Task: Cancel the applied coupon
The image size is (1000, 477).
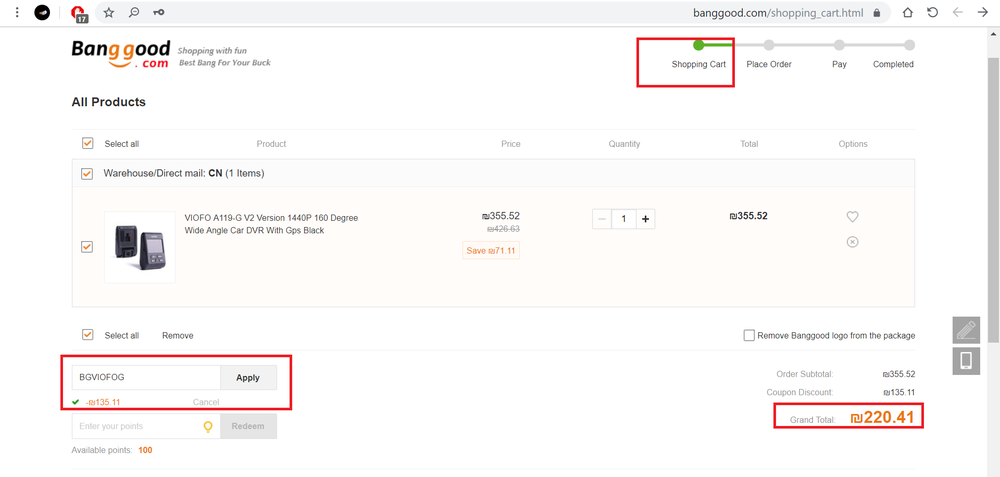Action: point(206,402)
